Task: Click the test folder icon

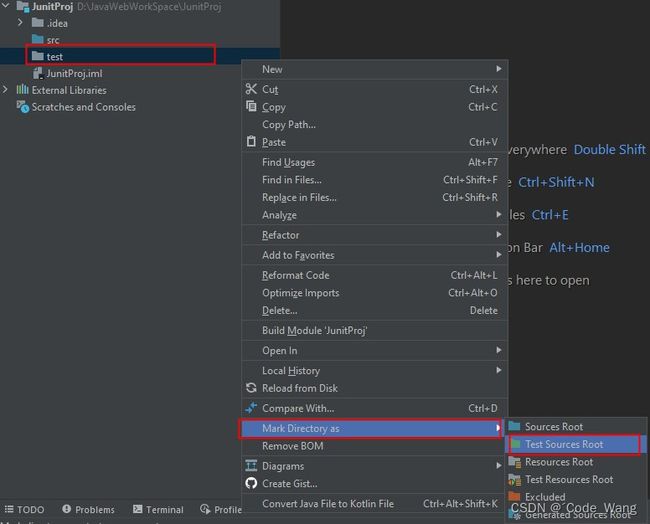Action: pos(38,56)
